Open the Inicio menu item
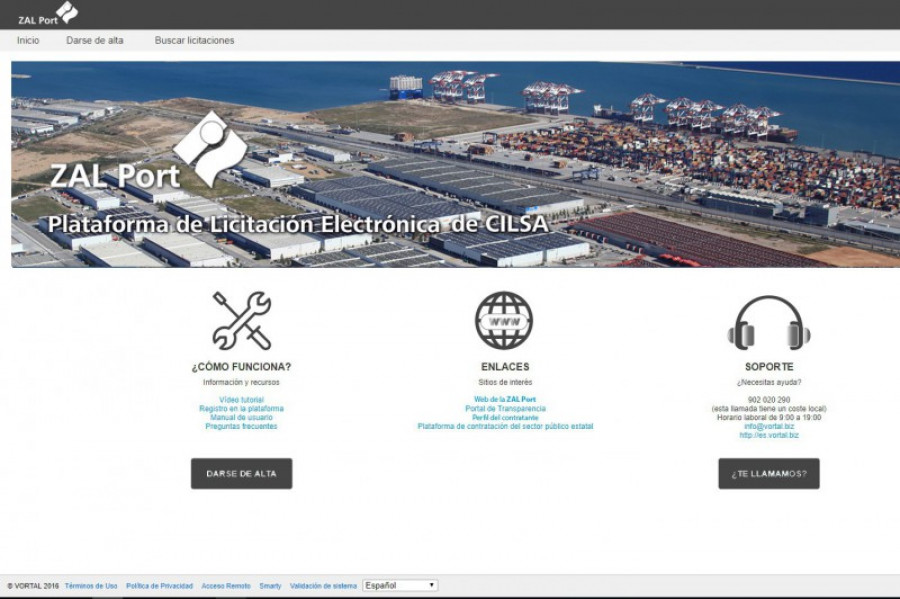900x599 pixels. point(28,40)
